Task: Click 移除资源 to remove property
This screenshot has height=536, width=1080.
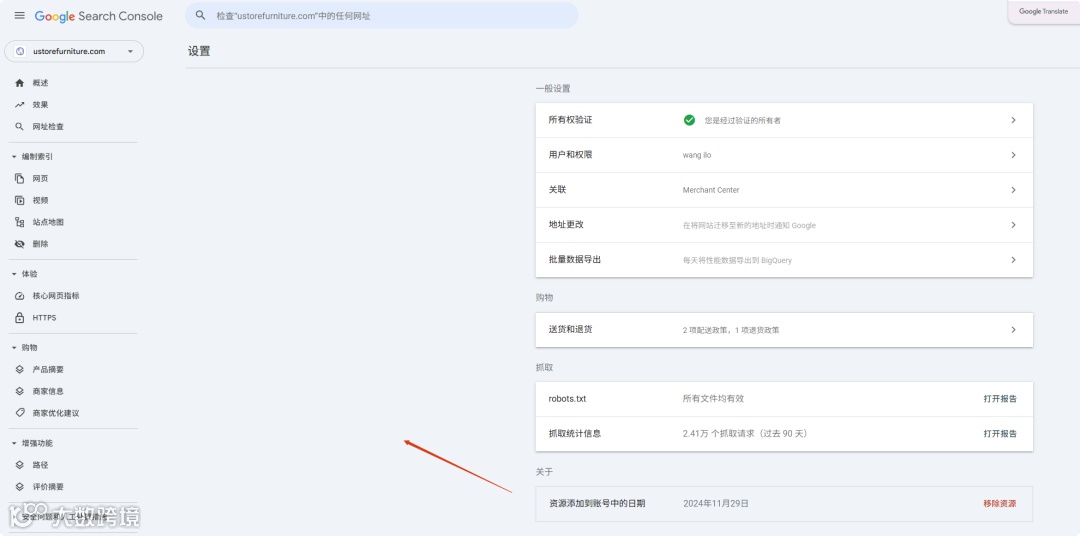Action: [x=999, y=504]
